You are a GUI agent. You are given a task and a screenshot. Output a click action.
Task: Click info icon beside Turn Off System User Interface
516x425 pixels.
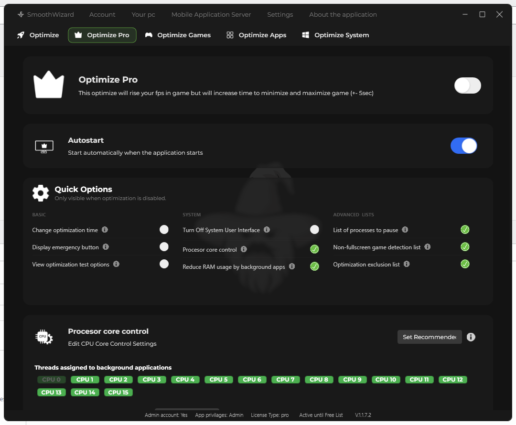pos(267,230)
